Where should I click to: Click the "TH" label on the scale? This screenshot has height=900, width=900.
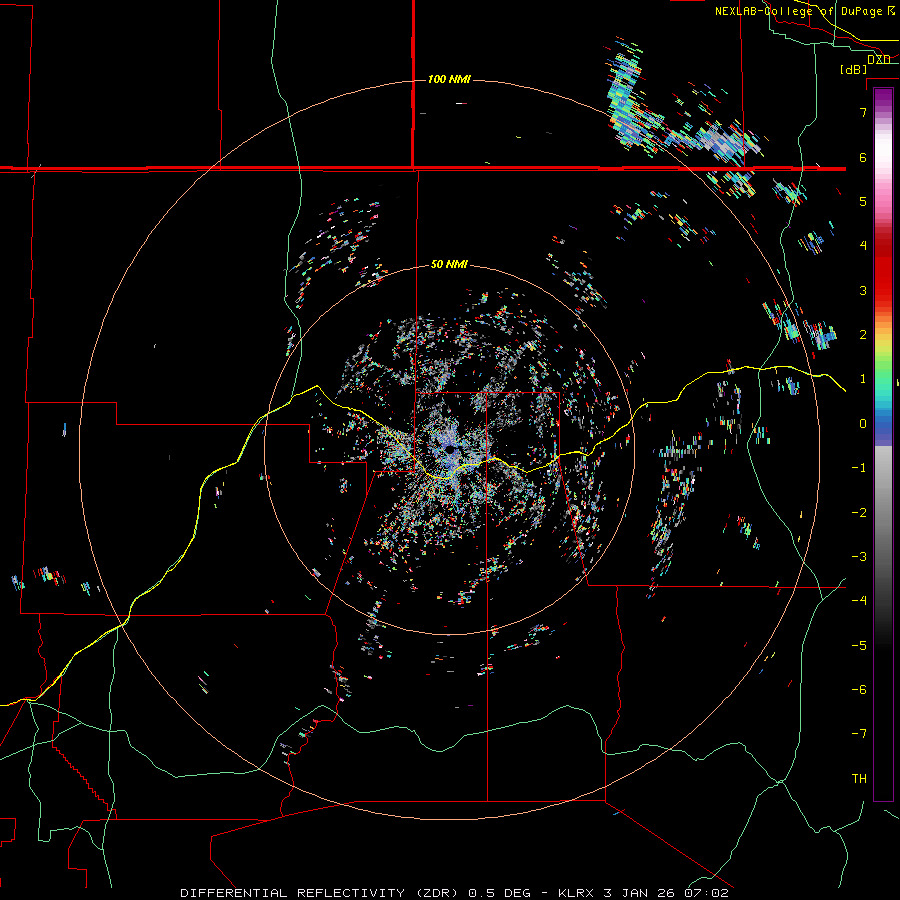pyautogui.click(x=859, y=779)
